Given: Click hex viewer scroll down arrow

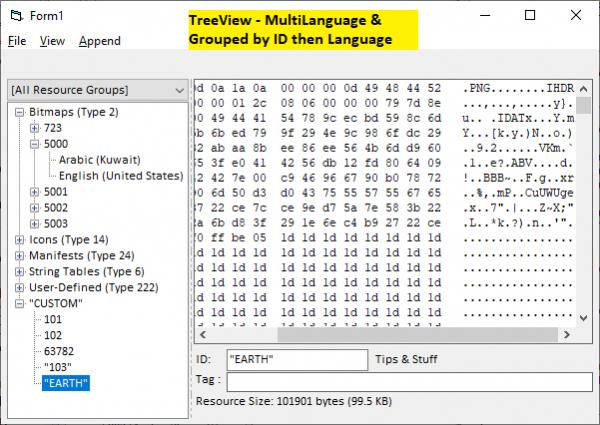Looking at the screenshot, I should point(584,318).
